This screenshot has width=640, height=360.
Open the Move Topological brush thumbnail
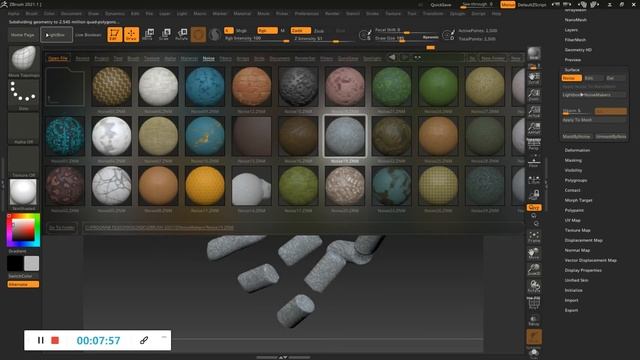(24, 59)
